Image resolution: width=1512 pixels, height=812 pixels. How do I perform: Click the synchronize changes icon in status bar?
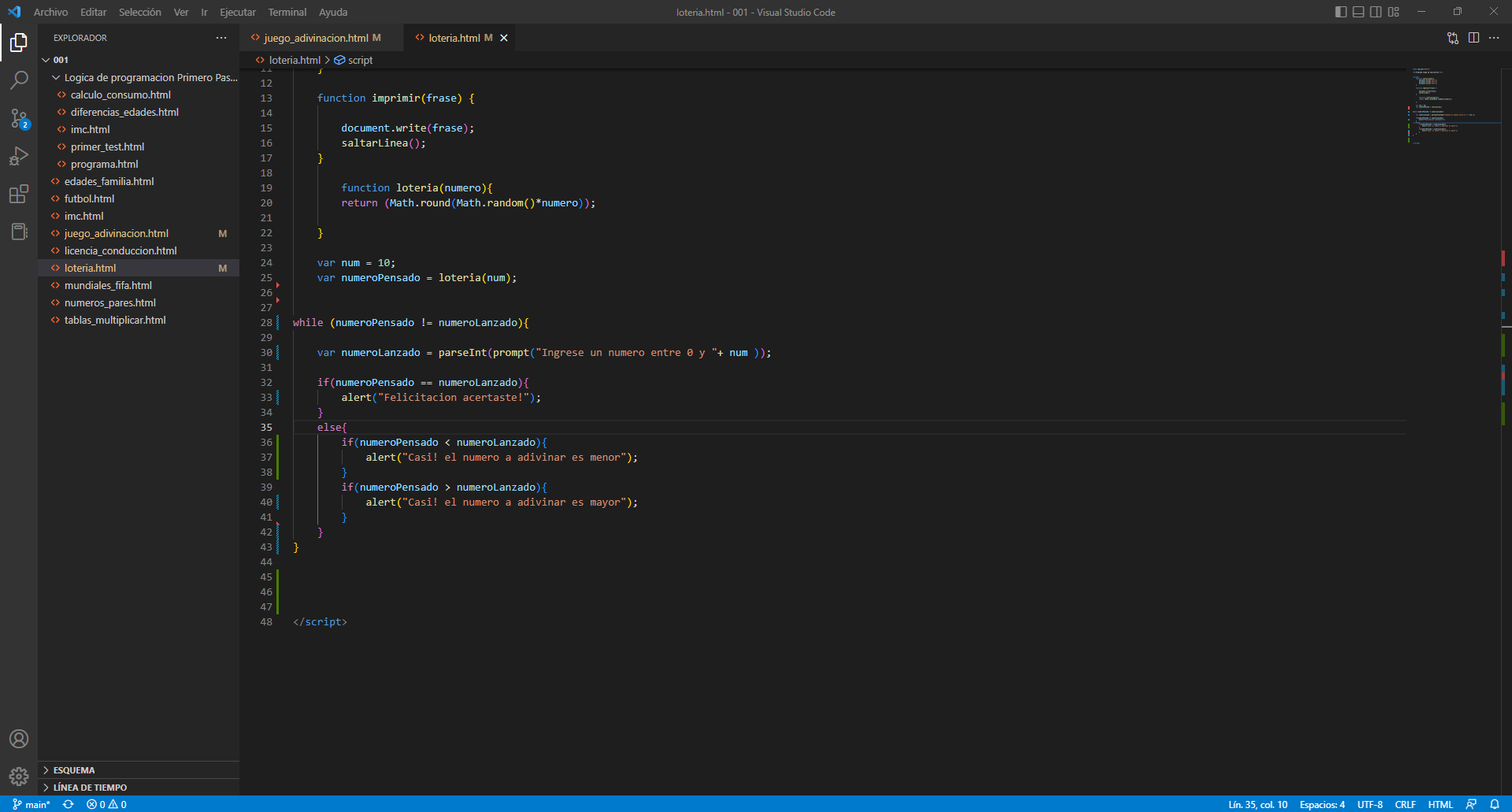(x=69, y=804)
